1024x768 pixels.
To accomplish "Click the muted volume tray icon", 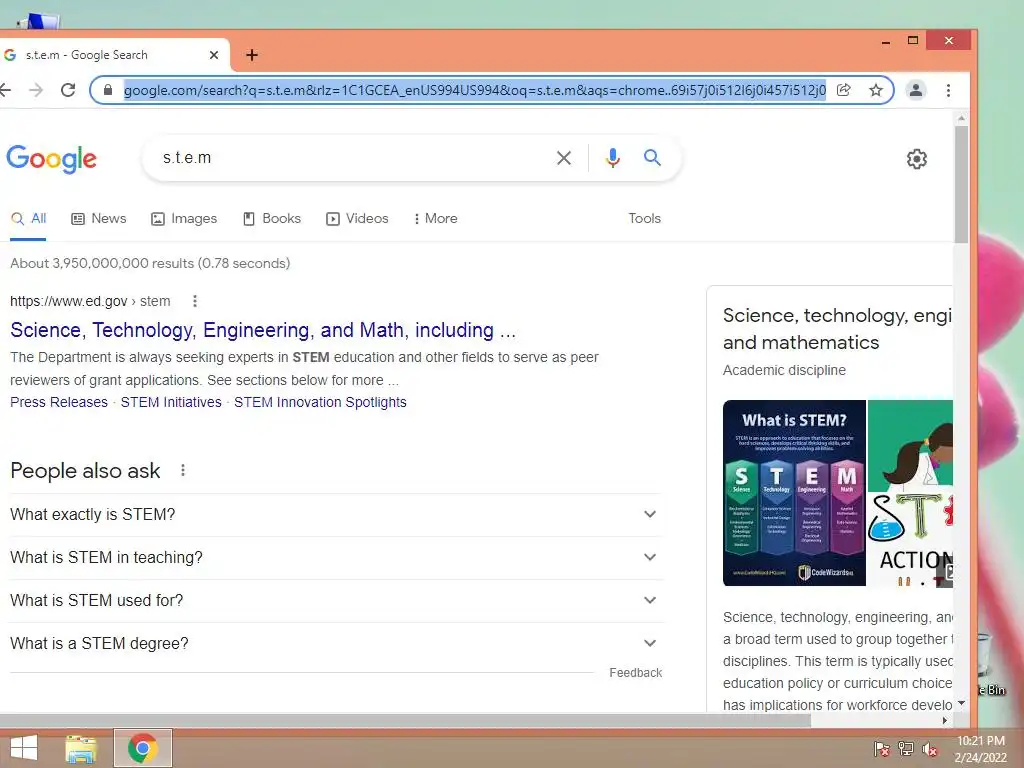I will (930, 749).
